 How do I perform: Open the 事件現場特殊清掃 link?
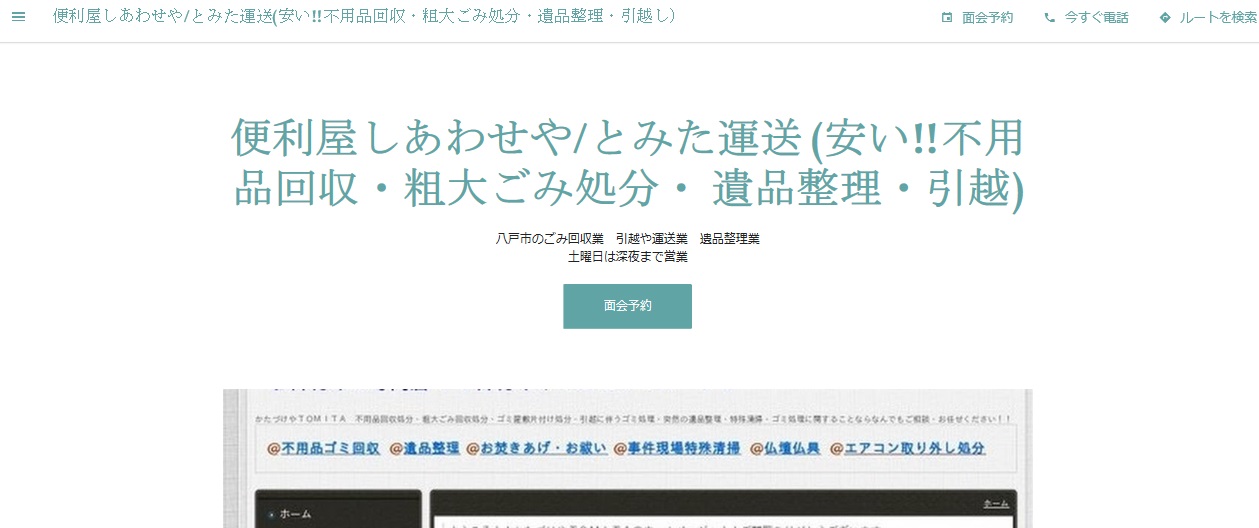[684, 448]
